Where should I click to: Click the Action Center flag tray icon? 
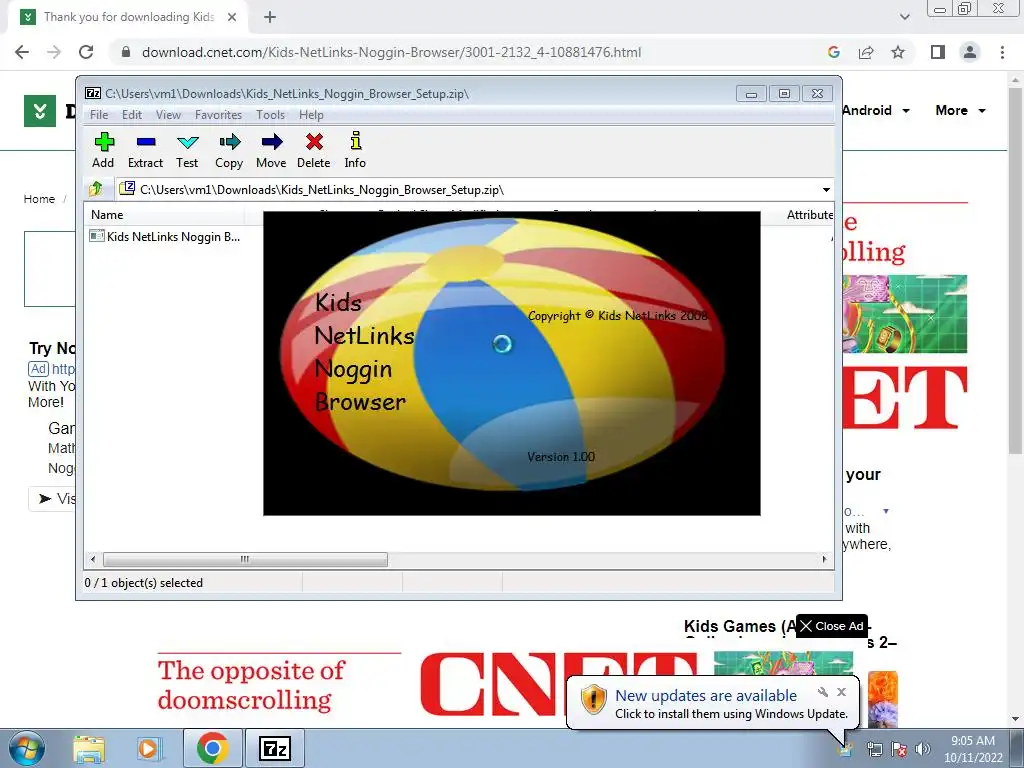tap(899, 749)
